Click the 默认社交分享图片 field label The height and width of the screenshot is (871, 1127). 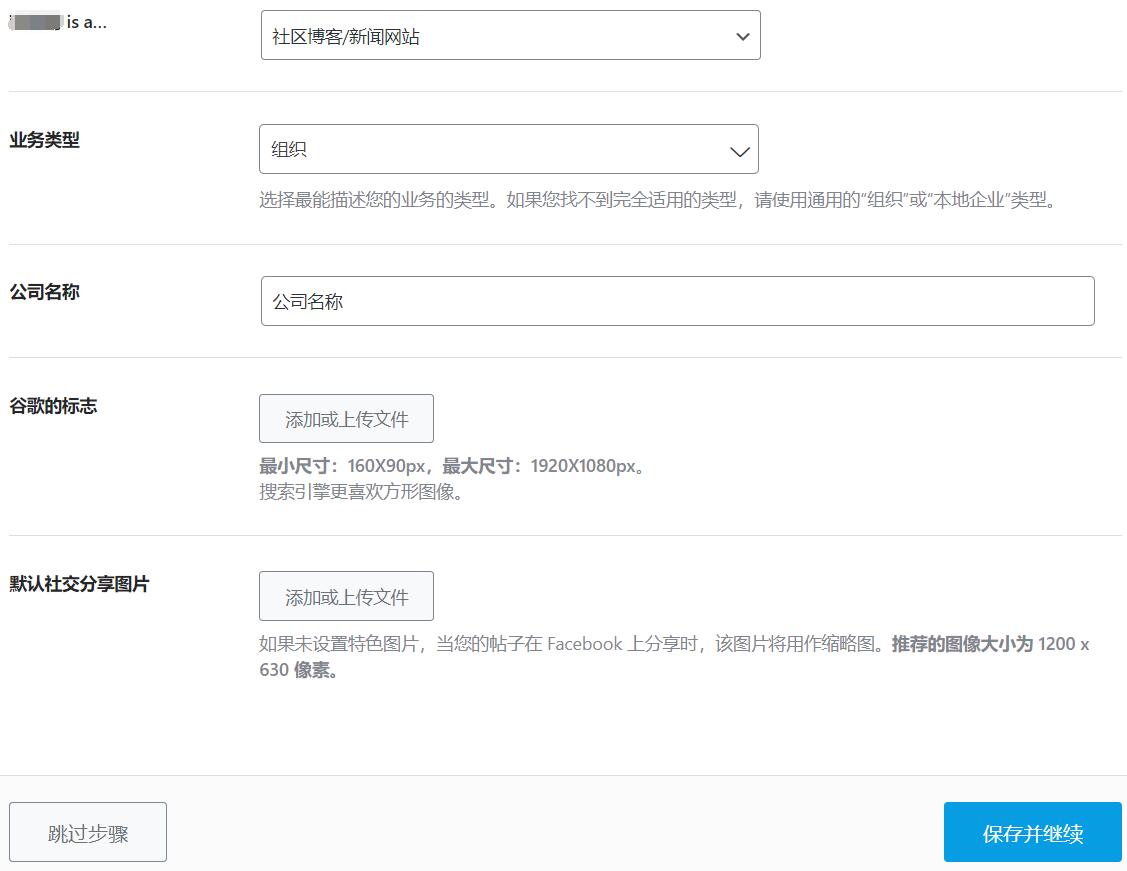(79, 584)
